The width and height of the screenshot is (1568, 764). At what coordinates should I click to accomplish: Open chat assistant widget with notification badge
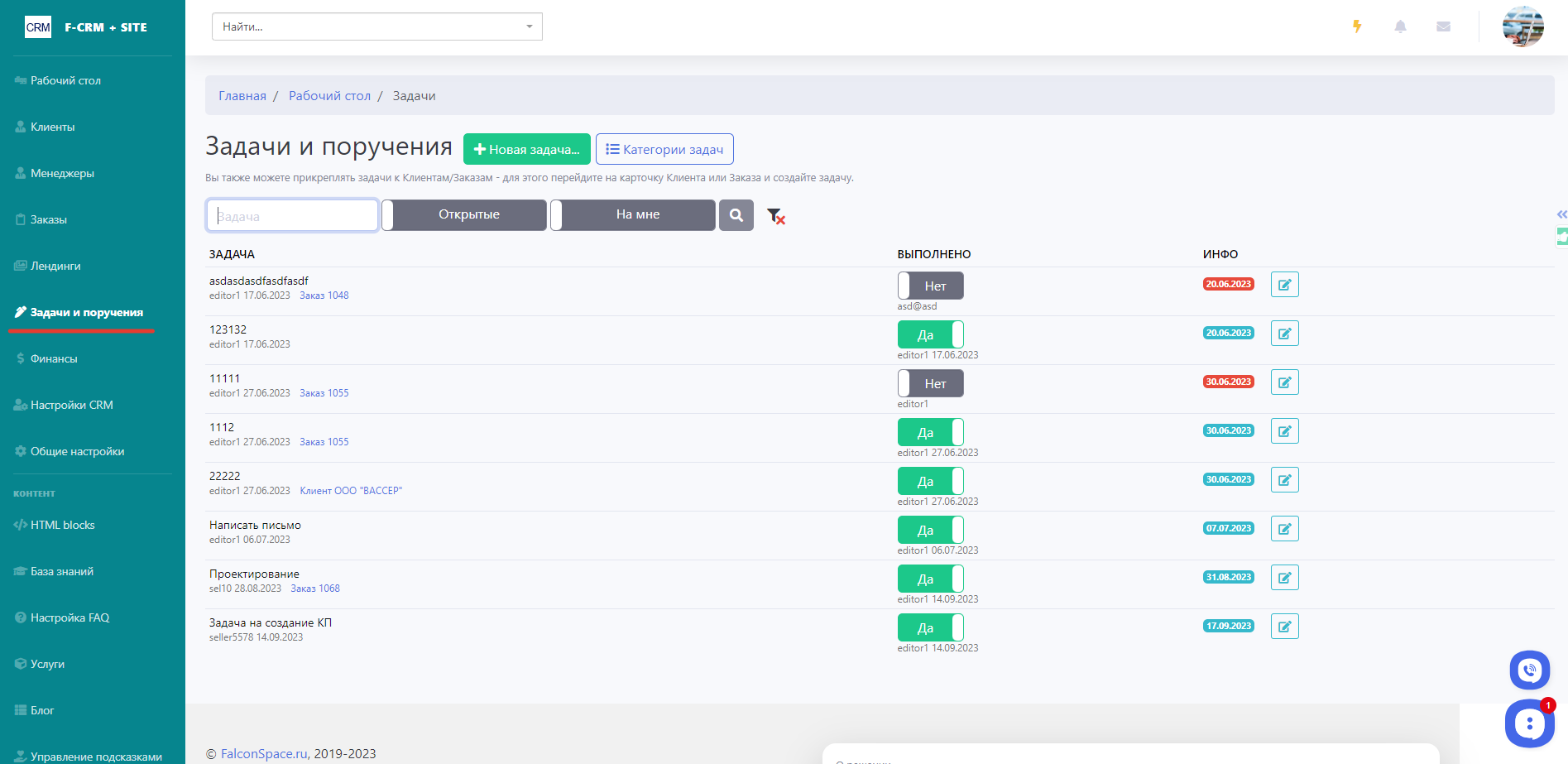click(1528, 724)
